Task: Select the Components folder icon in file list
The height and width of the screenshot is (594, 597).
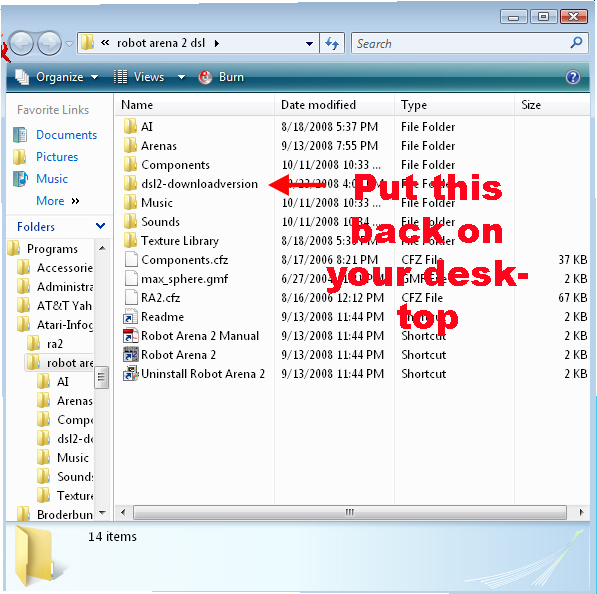Action: pyautogui.click(x=130, y=164)
